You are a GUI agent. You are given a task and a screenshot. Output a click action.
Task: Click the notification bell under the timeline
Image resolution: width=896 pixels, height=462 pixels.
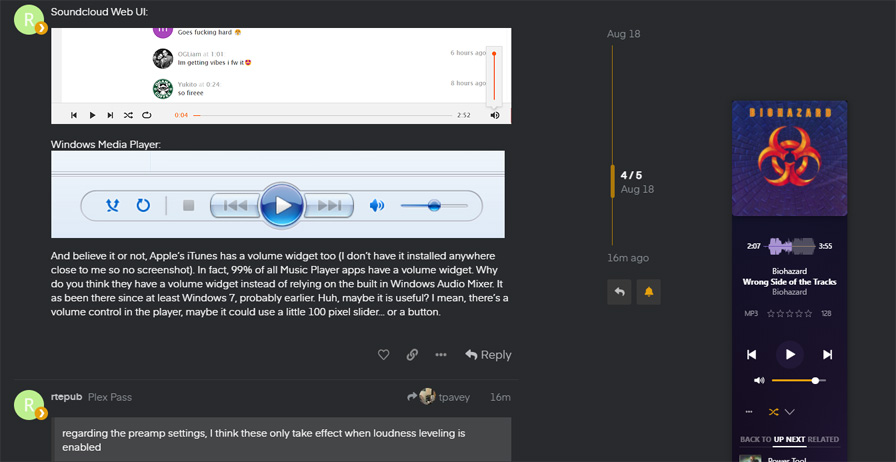[649, 292]
